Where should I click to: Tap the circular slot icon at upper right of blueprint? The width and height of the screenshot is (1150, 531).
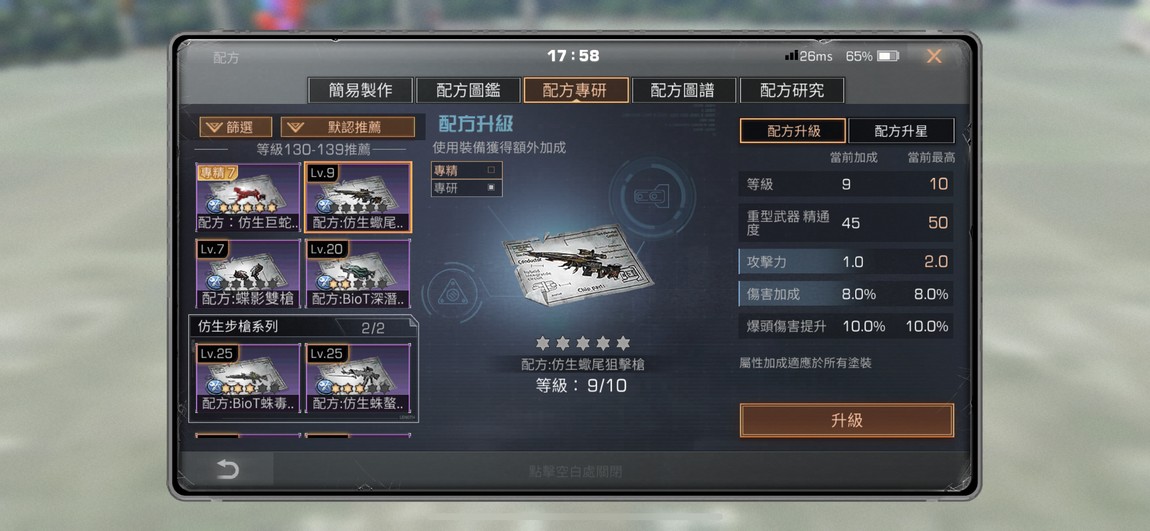click(651, 196)
